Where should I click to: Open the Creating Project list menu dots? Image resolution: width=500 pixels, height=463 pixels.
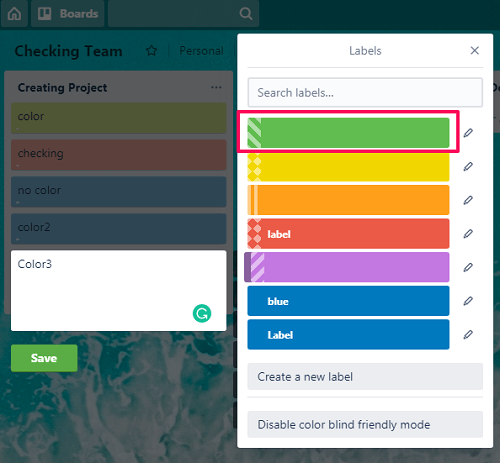[x=216, y=87]
